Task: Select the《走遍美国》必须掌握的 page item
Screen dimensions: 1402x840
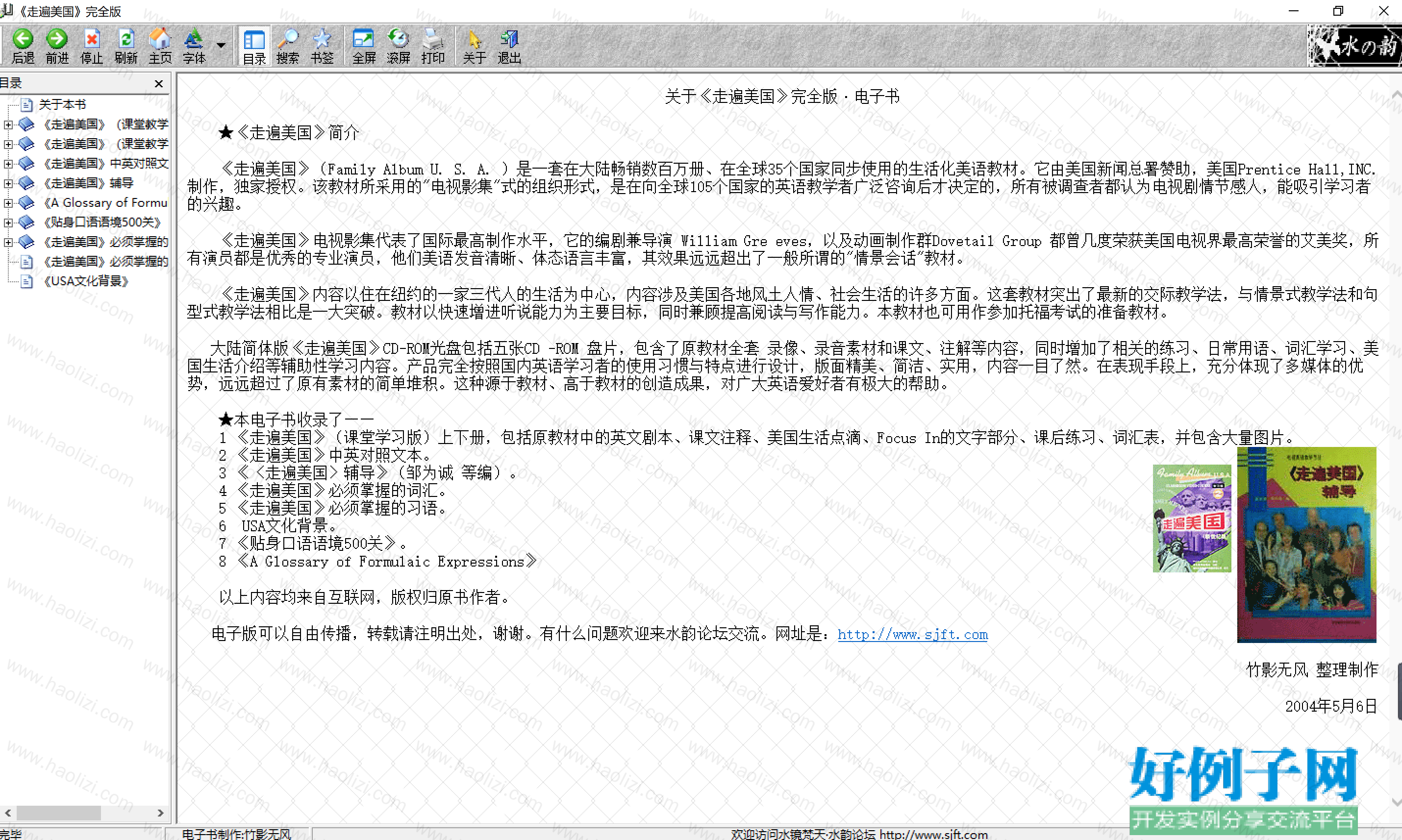Action: (106, 262)
